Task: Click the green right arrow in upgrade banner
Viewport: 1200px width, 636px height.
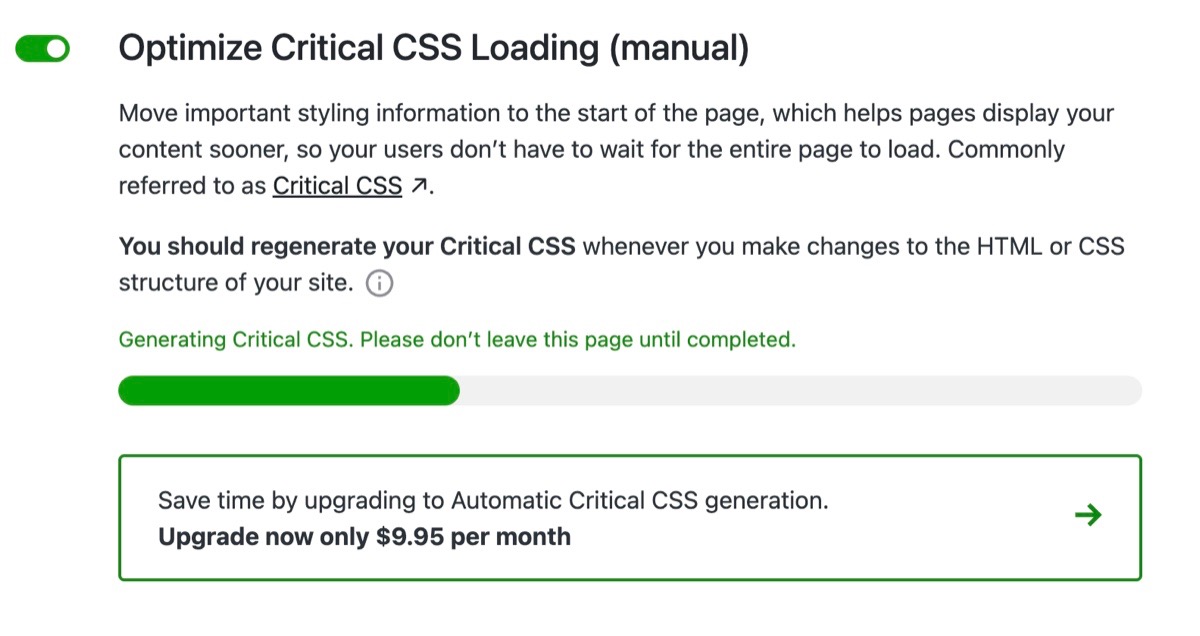Action: click(1087, 516)
